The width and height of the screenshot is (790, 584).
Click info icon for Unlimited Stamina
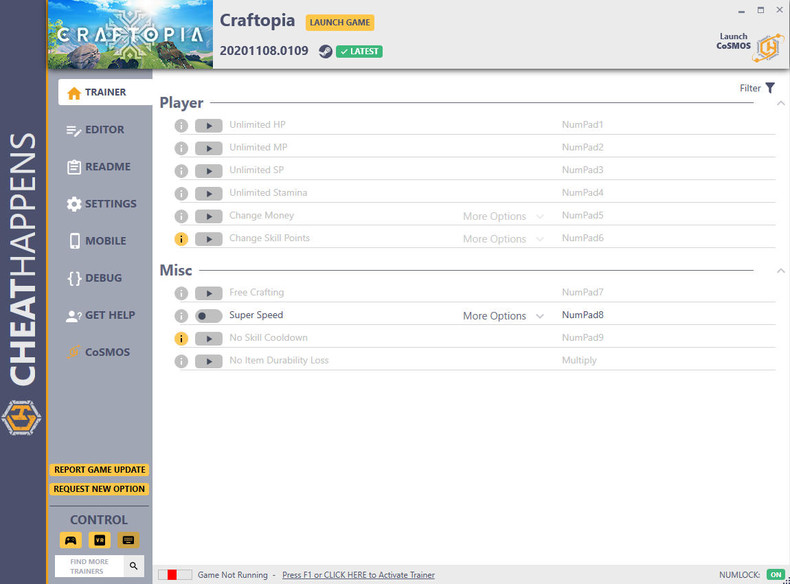[x=181, y=193]
